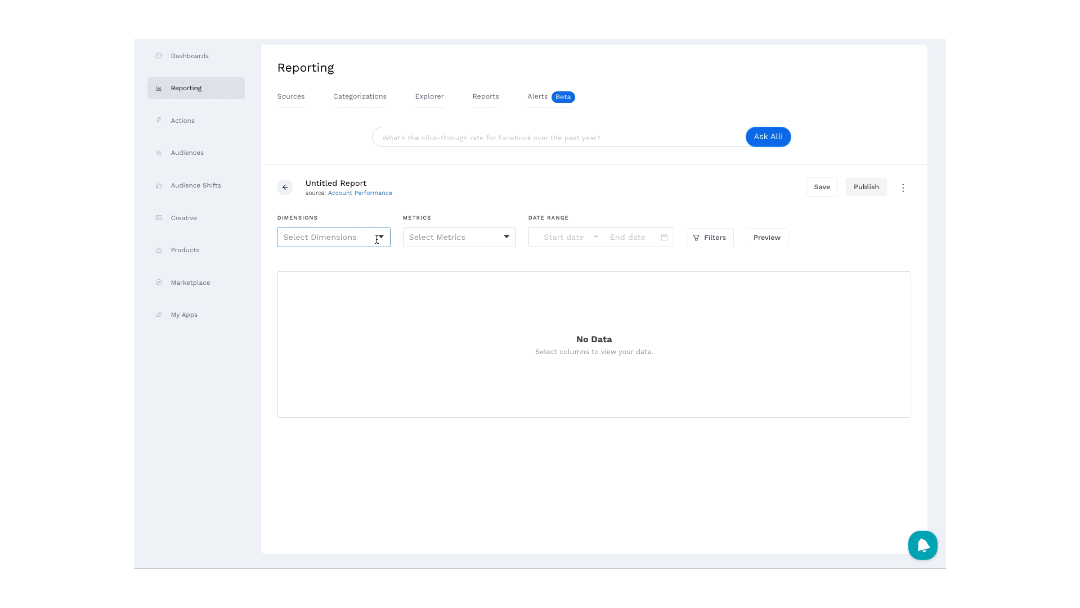Click the Dashboards sidebar icon
The image size is (1080, 608).
(159, 56)
